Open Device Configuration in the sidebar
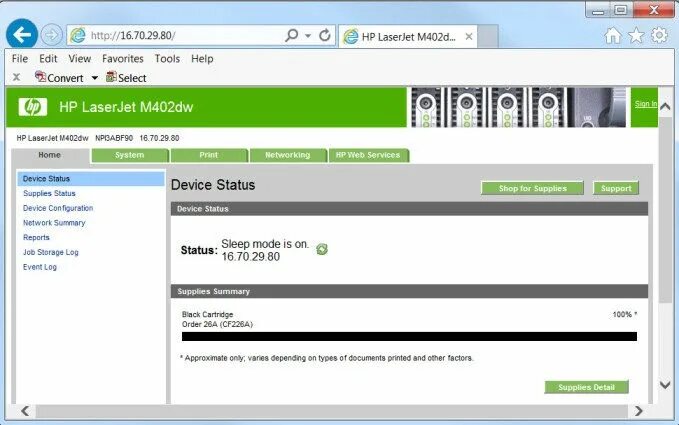679x425 pixels. pos(58,208)
